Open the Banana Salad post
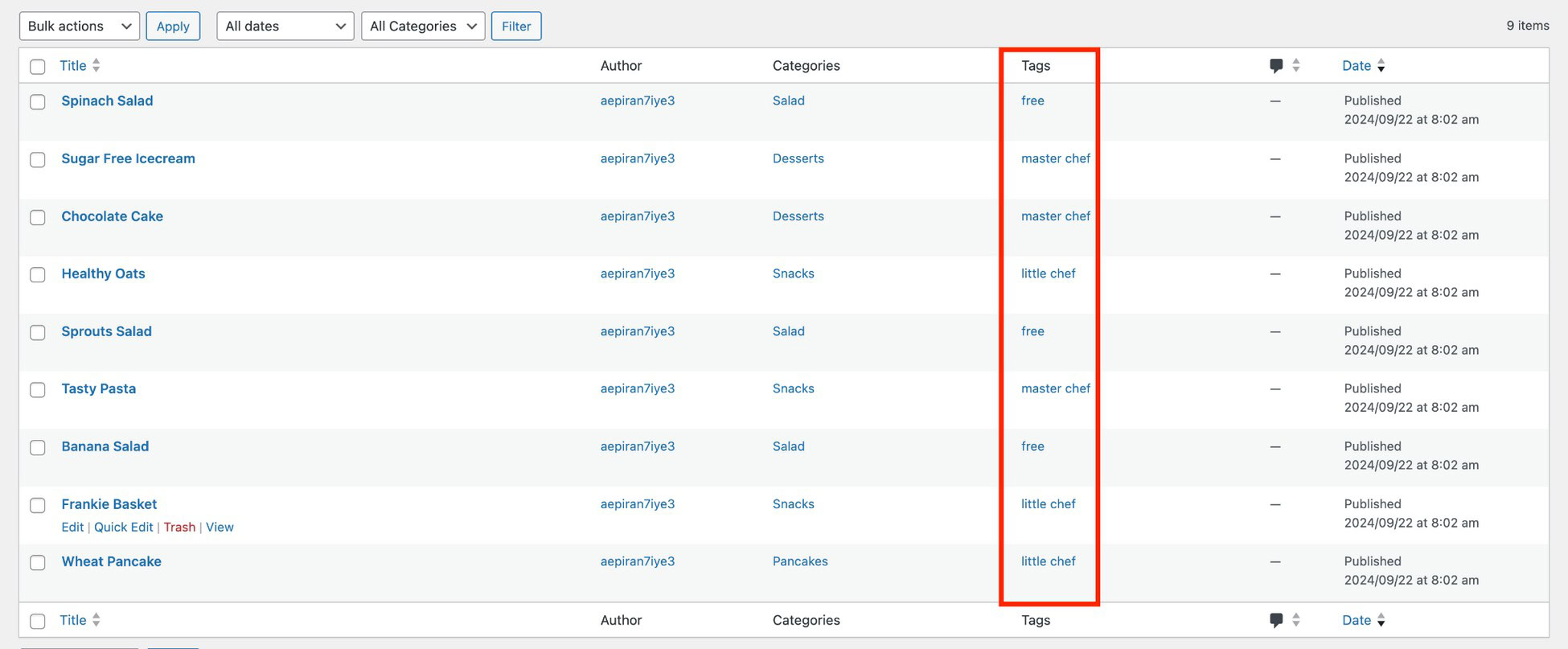 [105, 446]
